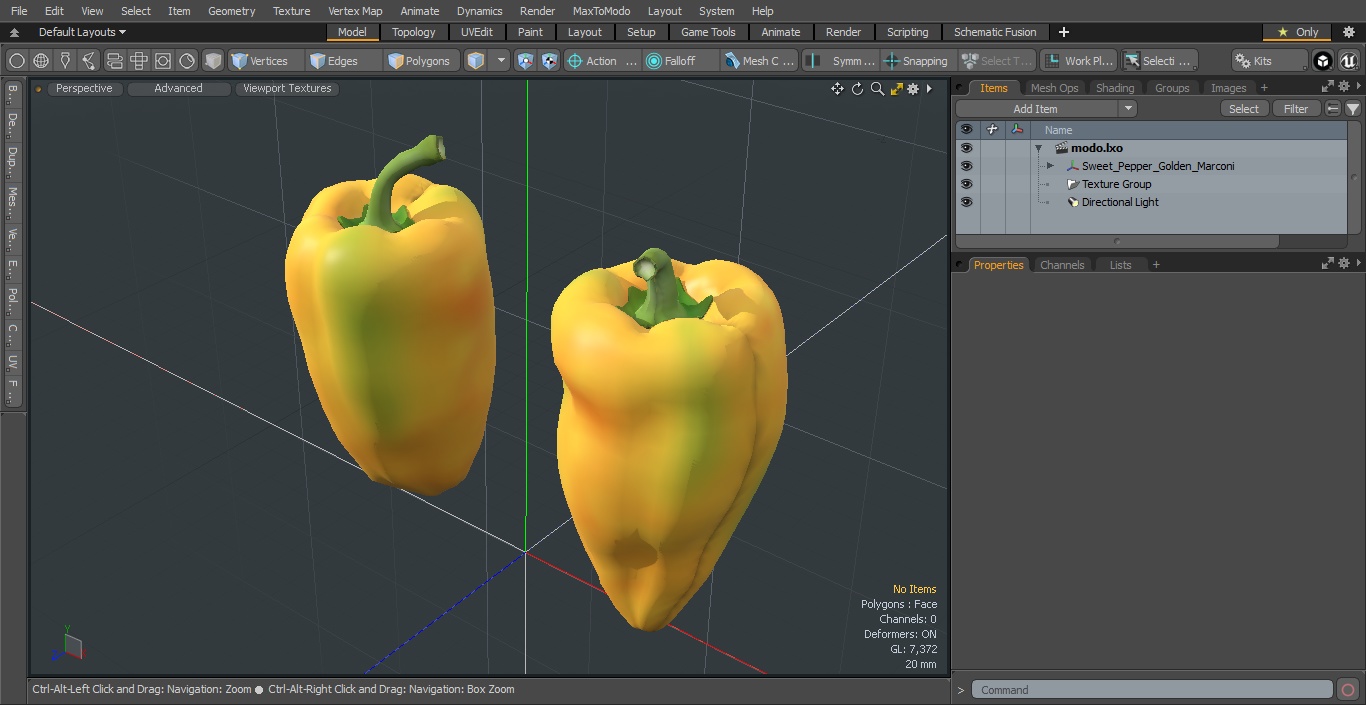
Task: Open the Add Item dropdown
Action: tap(1046, 109)
